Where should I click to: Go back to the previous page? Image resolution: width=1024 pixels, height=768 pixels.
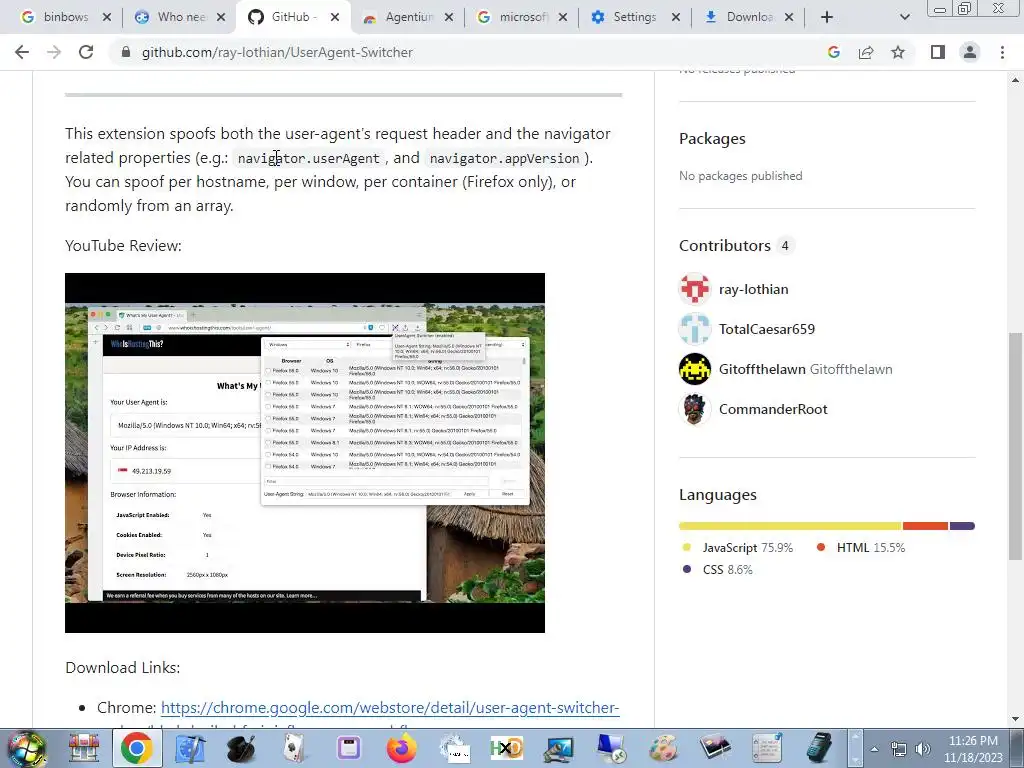22,52
